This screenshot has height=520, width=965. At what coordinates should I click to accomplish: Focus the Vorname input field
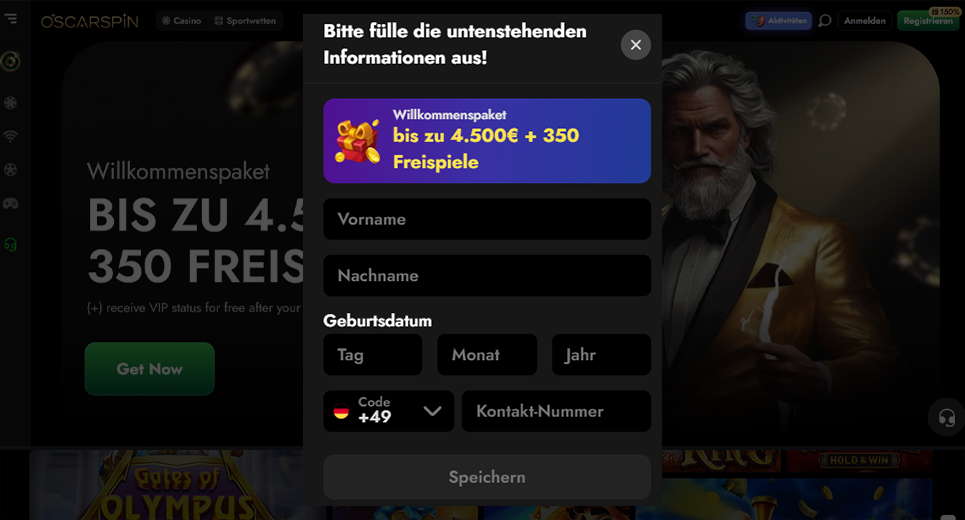(487, 219)
